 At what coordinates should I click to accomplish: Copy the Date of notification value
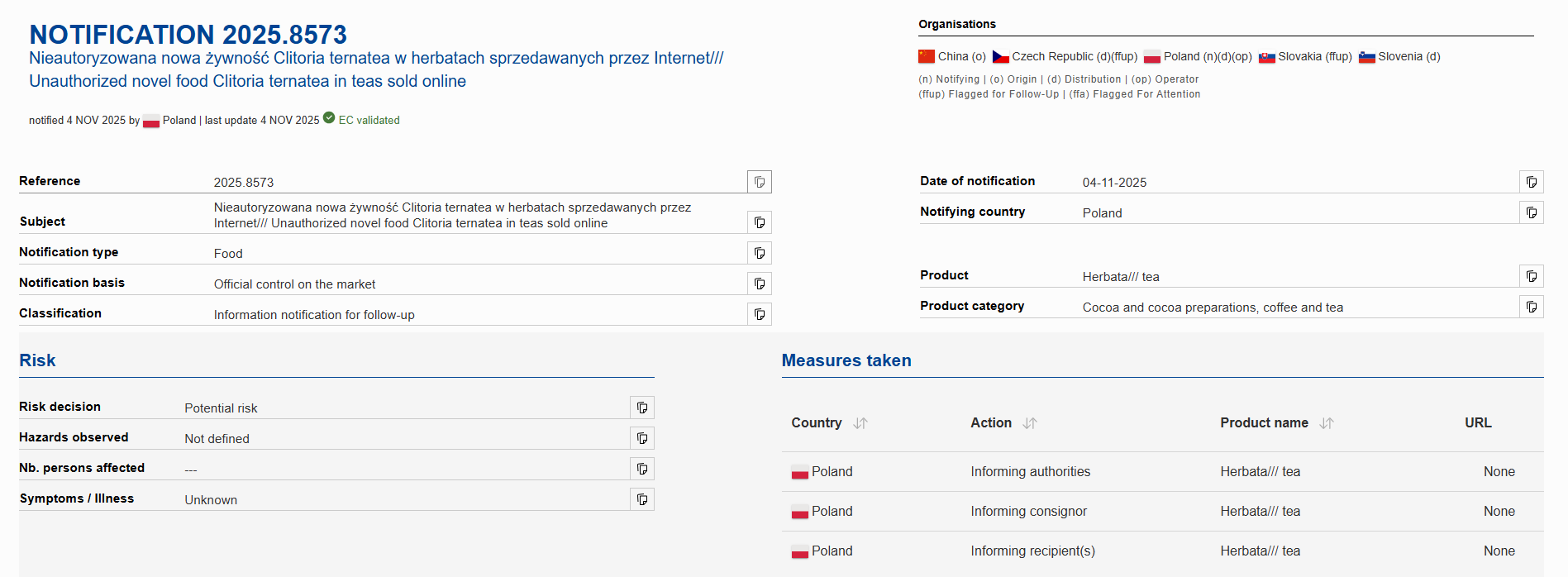[1531, 182]
